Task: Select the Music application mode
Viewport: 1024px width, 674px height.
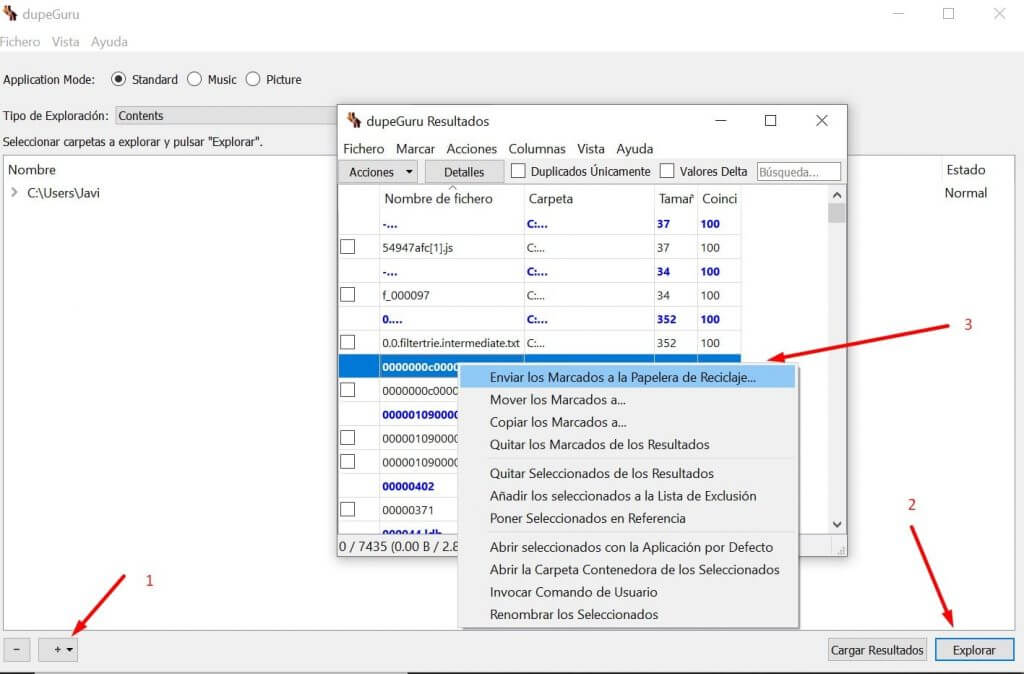Action: pos(194,79)
